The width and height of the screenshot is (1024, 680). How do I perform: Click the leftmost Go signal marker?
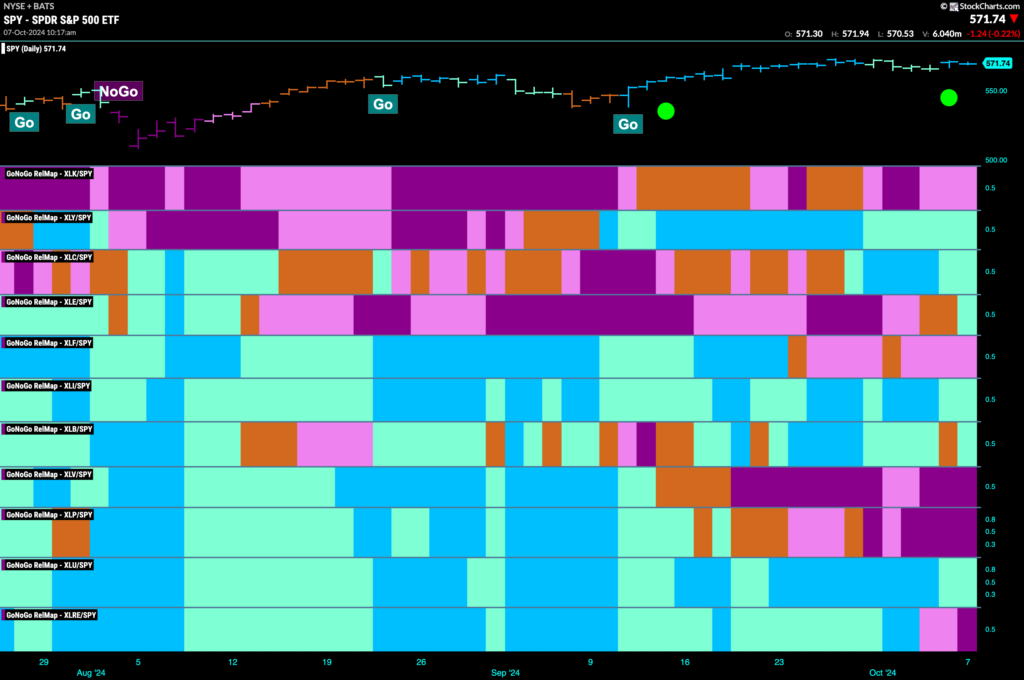pos(24,122)
